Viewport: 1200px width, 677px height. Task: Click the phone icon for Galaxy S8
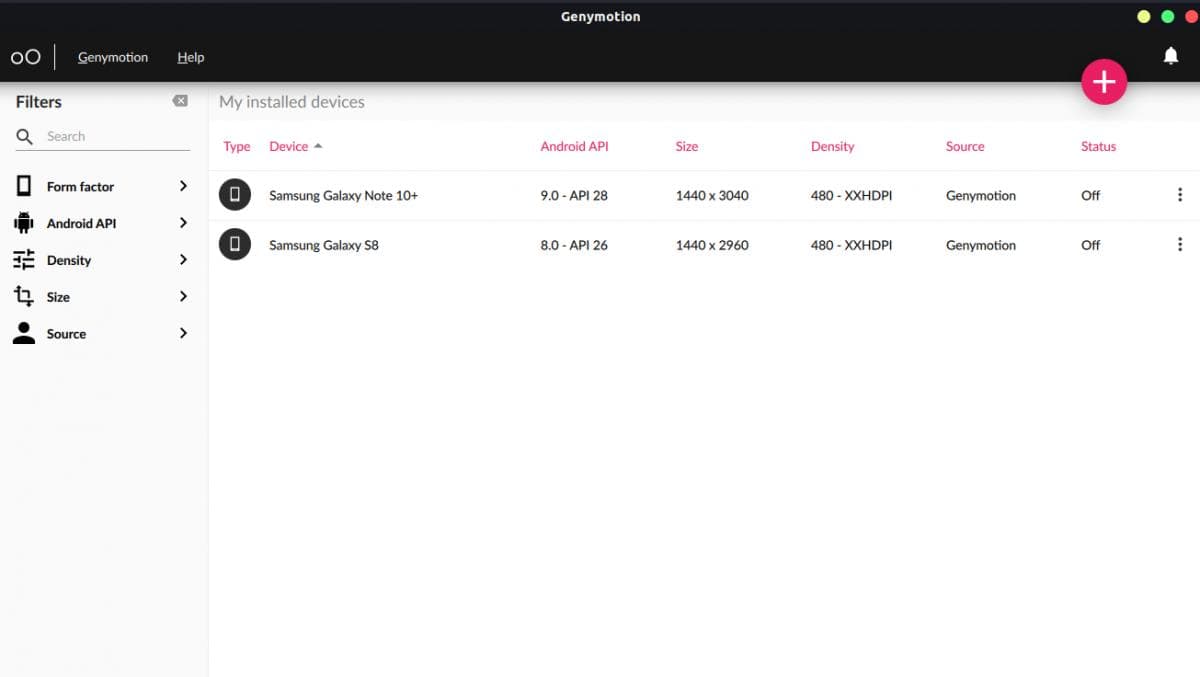pyautogui.click(x=235, y=244)
